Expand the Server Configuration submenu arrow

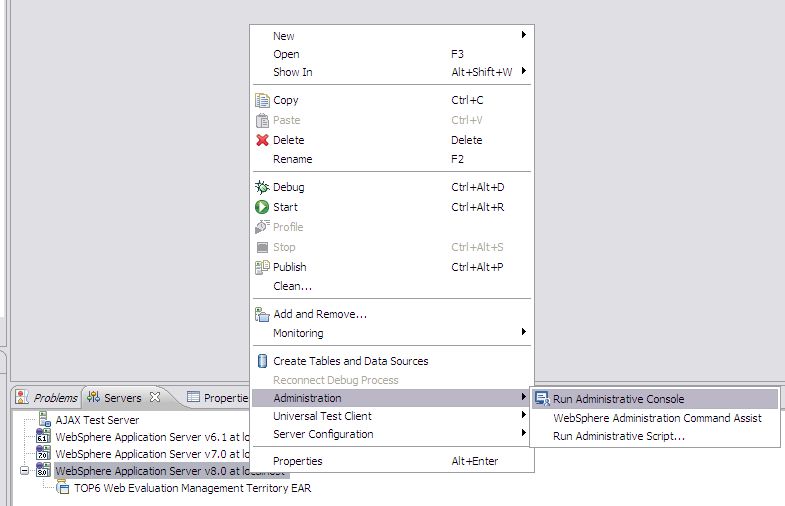point(524,432)
